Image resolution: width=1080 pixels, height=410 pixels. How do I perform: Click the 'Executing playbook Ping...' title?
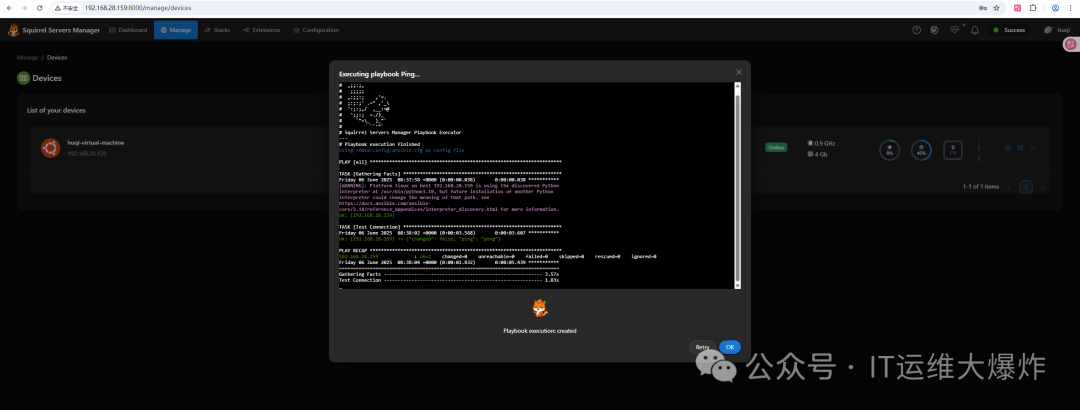379,74
